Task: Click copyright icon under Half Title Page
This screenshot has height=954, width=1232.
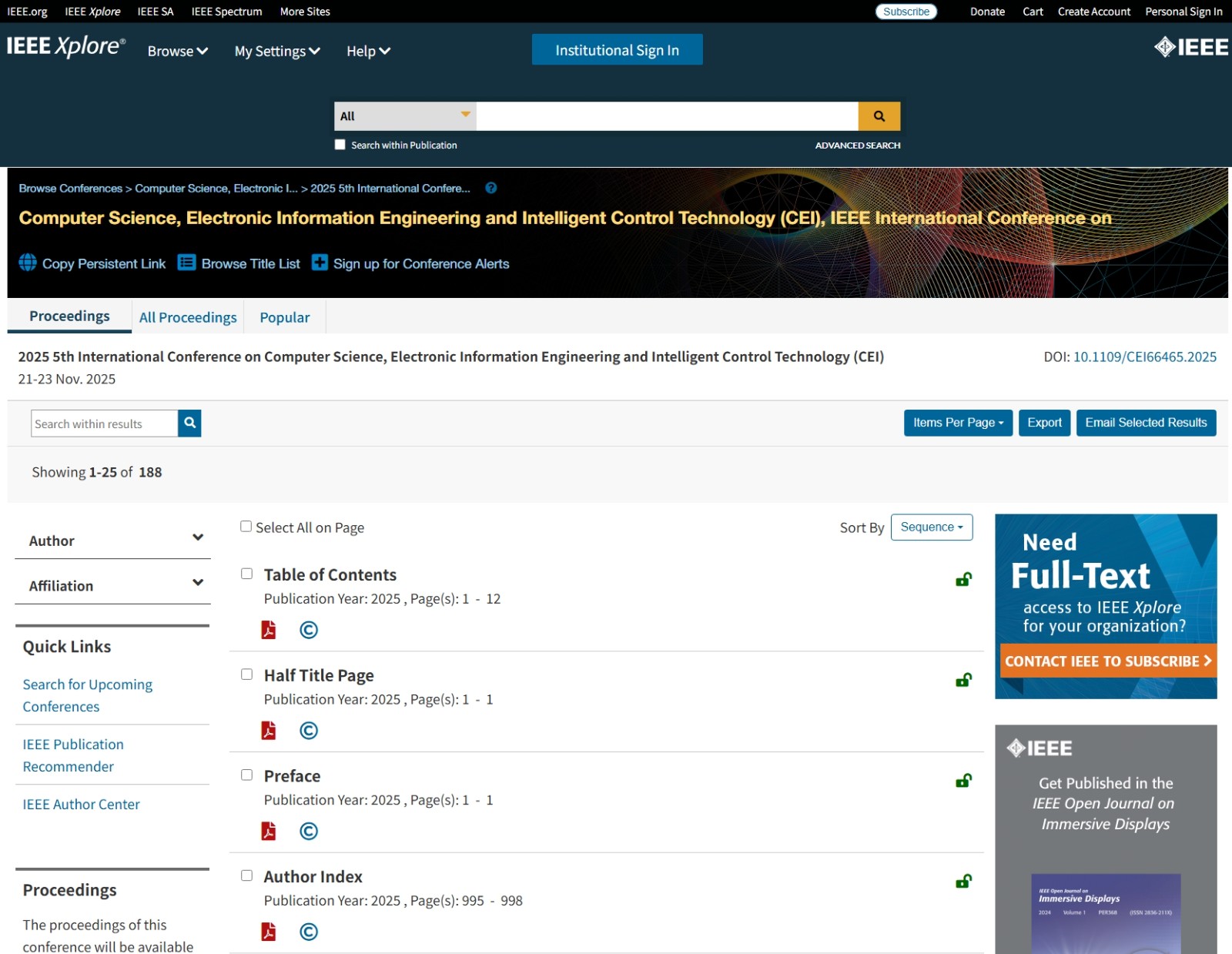Action: [309, 731]
